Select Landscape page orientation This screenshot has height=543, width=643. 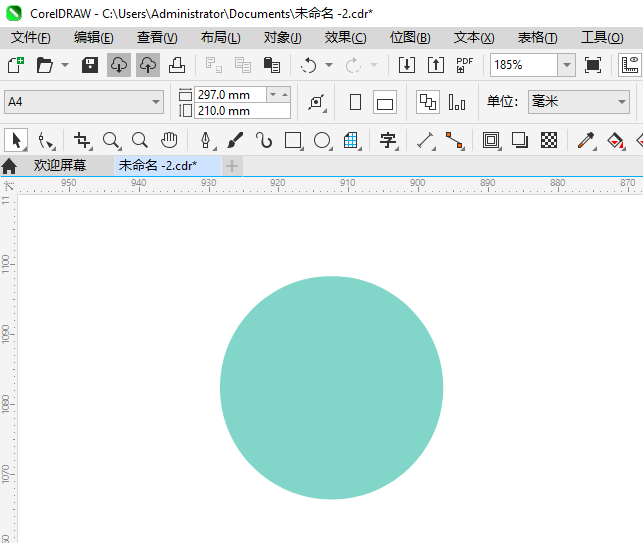[385, 102]
